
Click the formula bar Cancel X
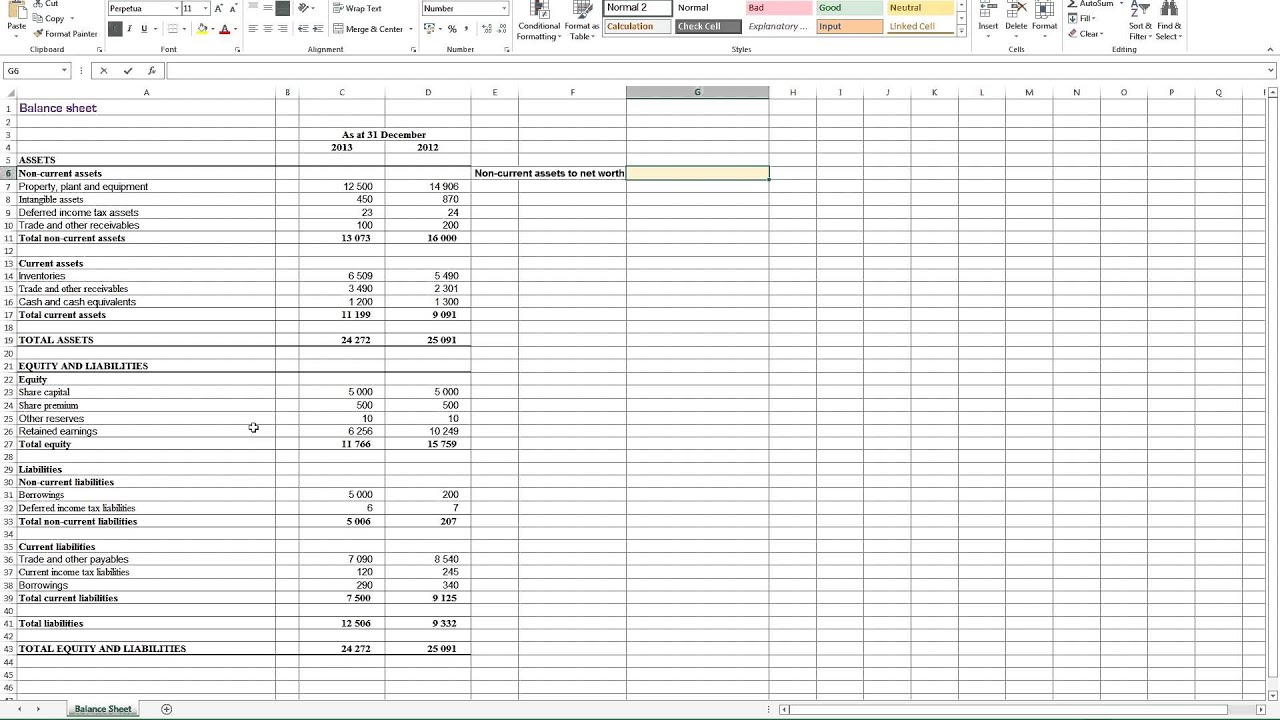click(103, 71)
